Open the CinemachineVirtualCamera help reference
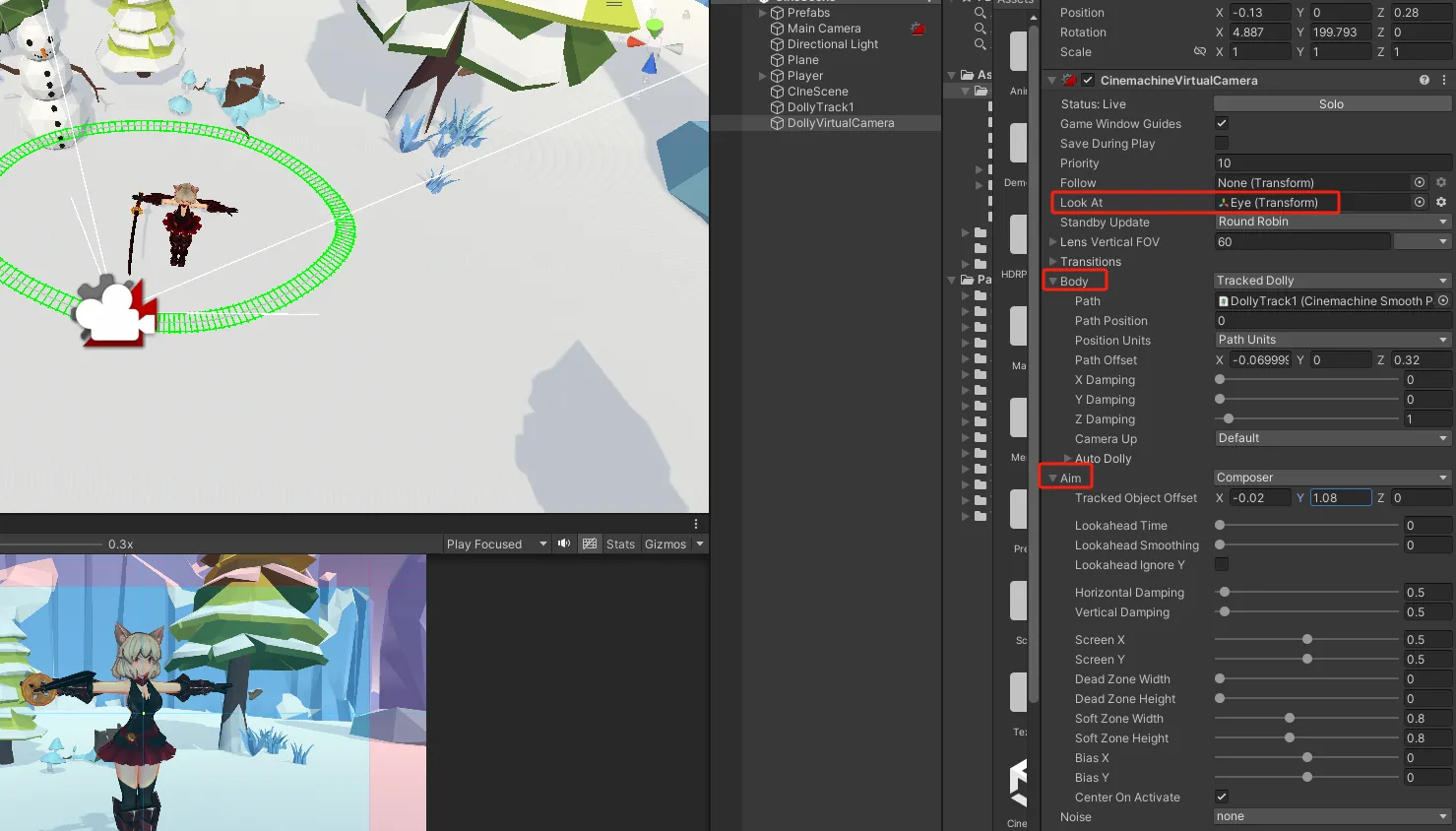This screenshot has height=831, width=1456. [1424, 80]
